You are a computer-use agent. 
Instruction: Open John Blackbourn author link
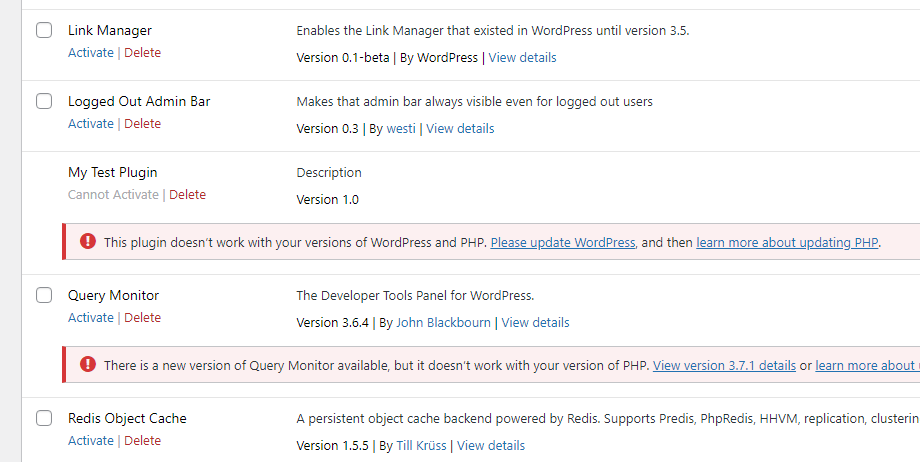[x=443, y=322]
